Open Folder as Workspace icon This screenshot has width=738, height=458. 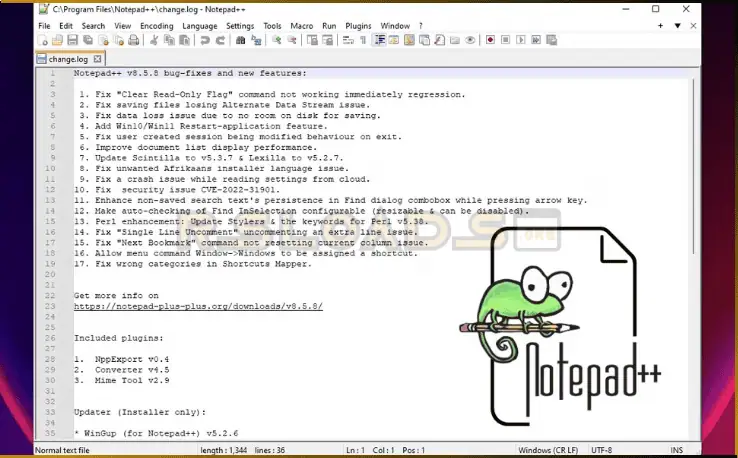455,40
